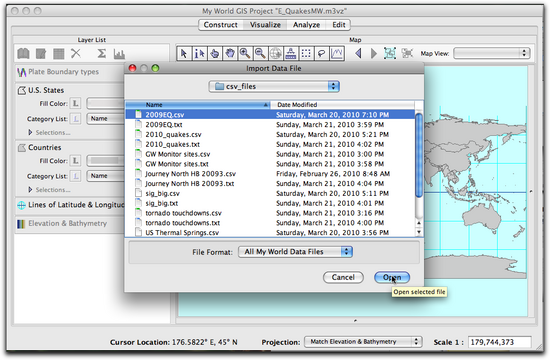The image size is (550, 360).
Task: Click the Cancel button
Action: pos(343,277)
